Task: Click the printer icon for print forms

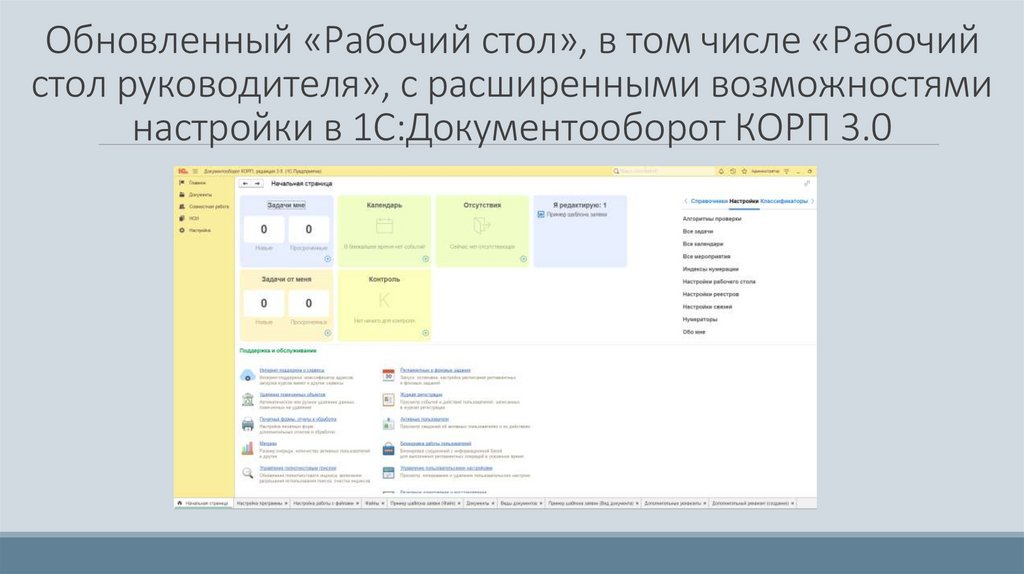Action: tap(248, 424)
